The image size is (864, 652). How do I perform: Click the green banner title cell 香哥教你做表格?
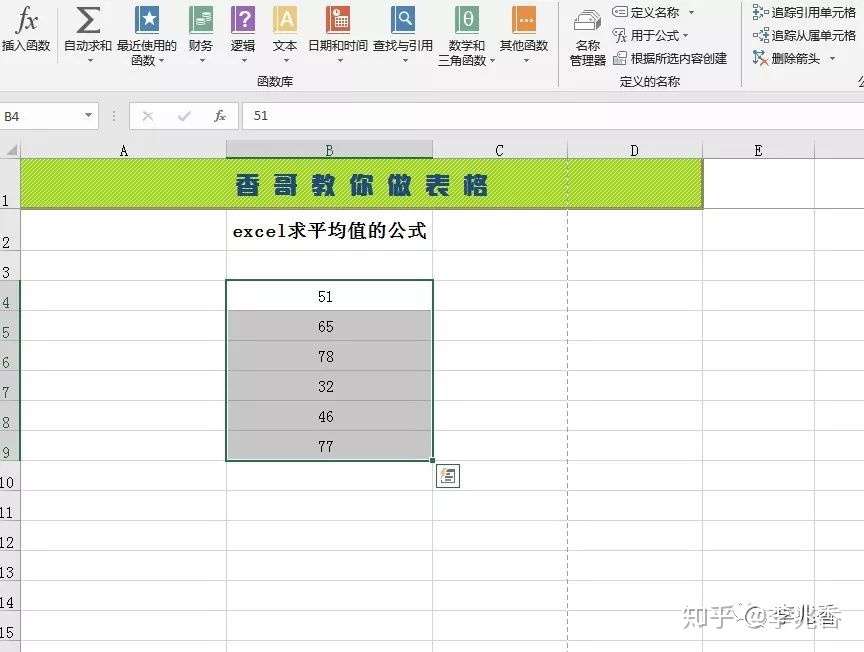361,184
